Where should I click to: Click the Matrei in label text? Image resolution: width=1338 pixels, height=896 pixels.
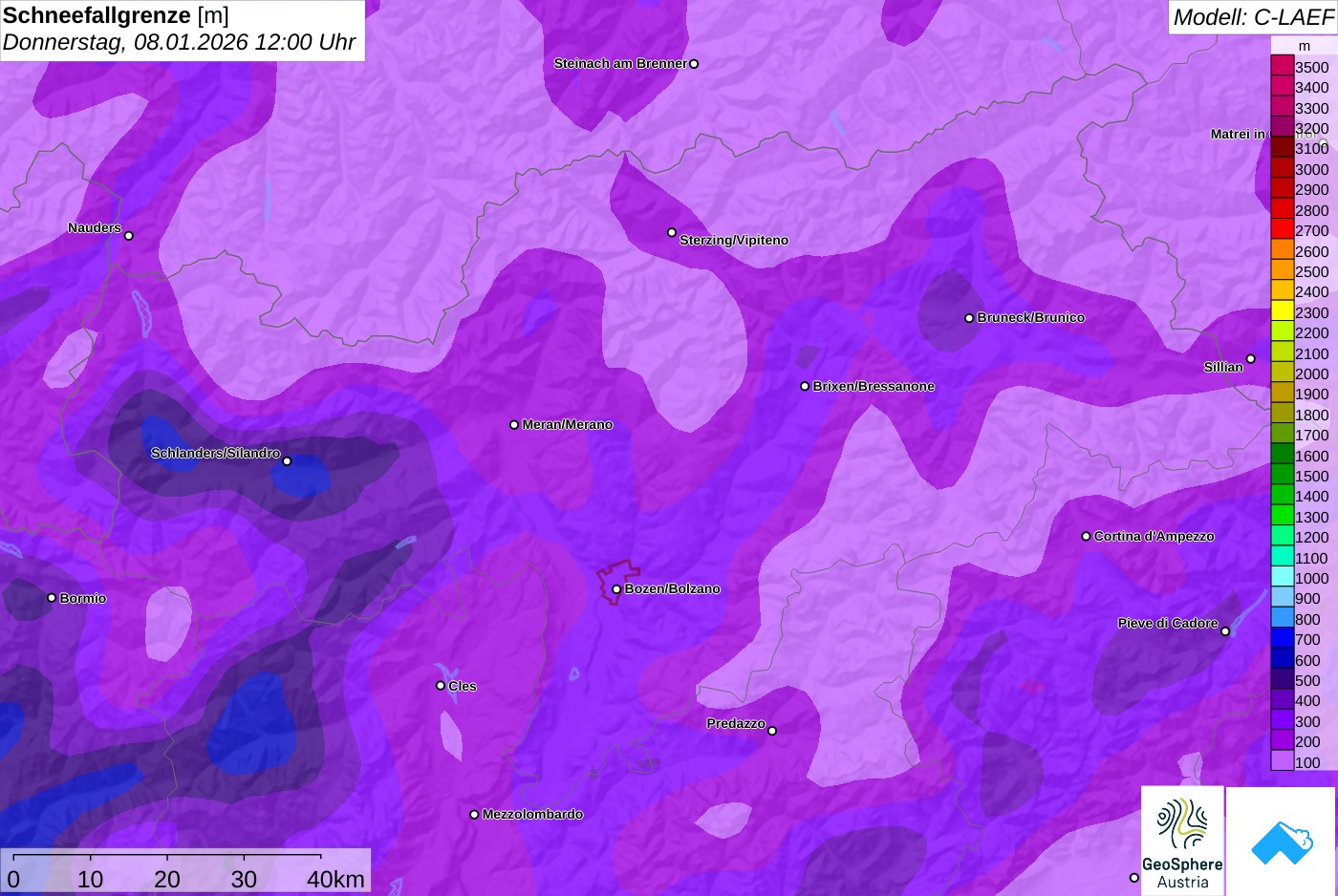(x=1238, y=134)
